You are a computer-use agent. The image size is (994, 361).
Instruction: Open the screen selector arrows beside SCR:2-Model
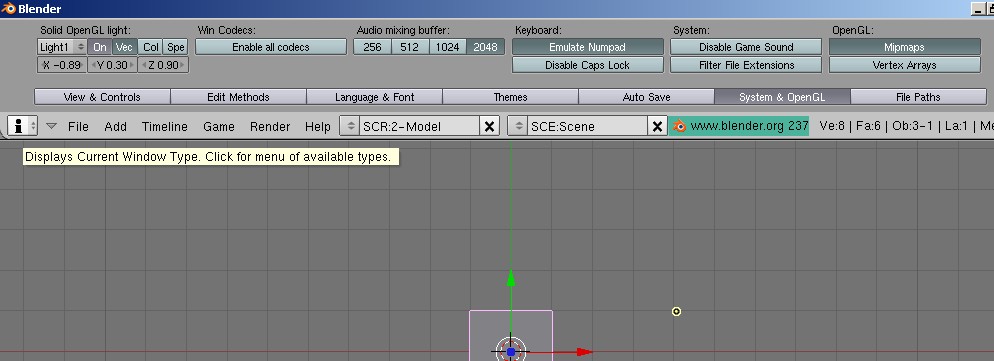pos(349,126)
